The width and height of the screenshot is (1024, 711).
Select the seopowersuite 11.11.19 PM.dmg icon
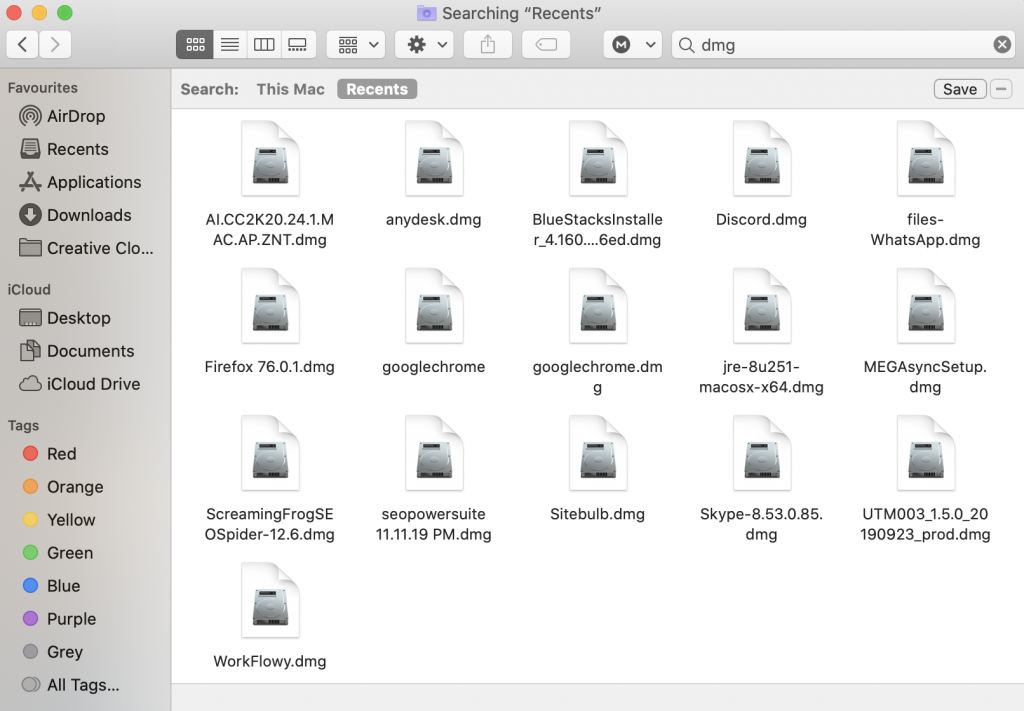[434, 453]
